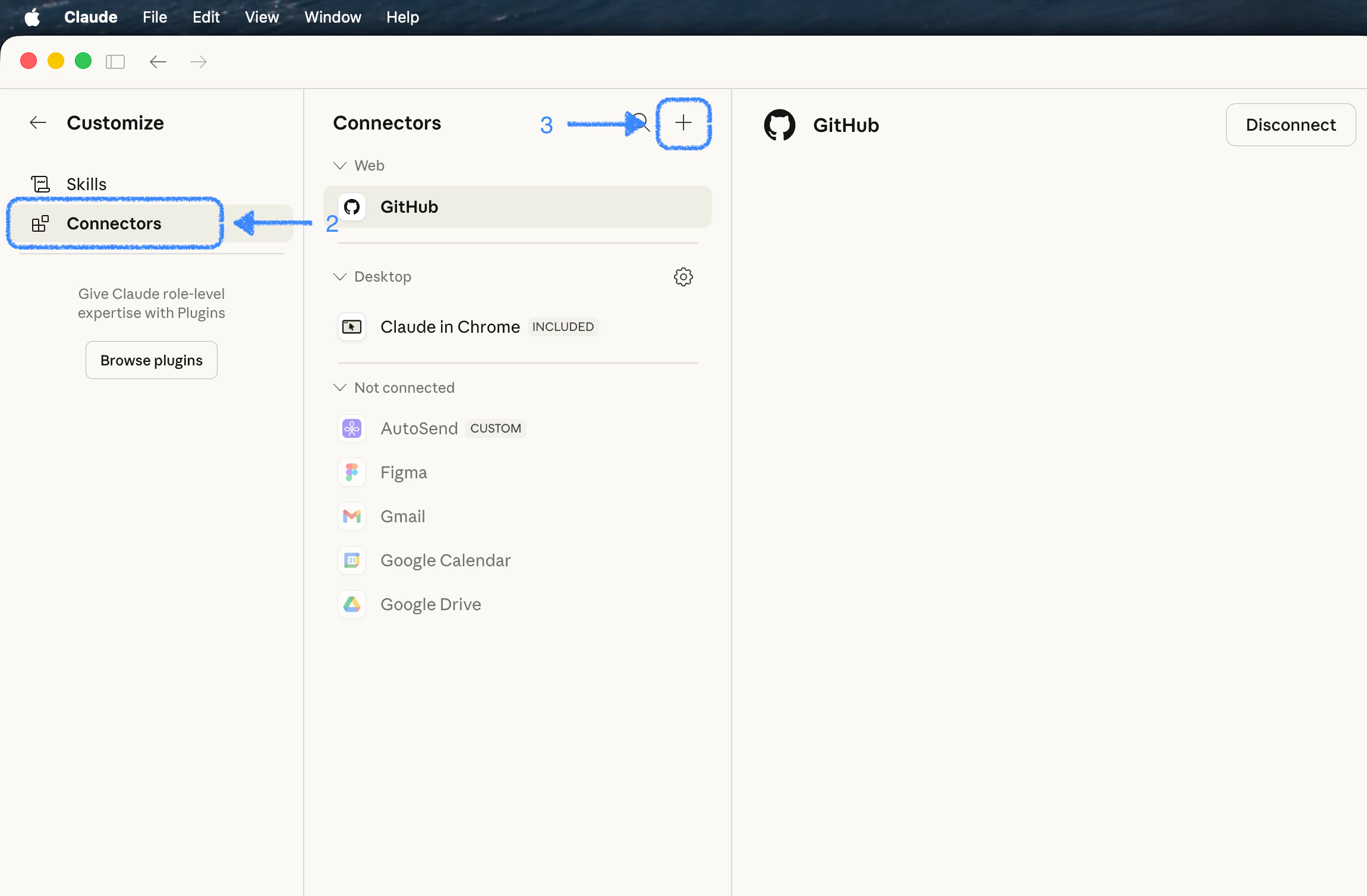Screen dimensions: 1367x896
Task: Open the Gmail connector entry
Action: coord(402,517)
